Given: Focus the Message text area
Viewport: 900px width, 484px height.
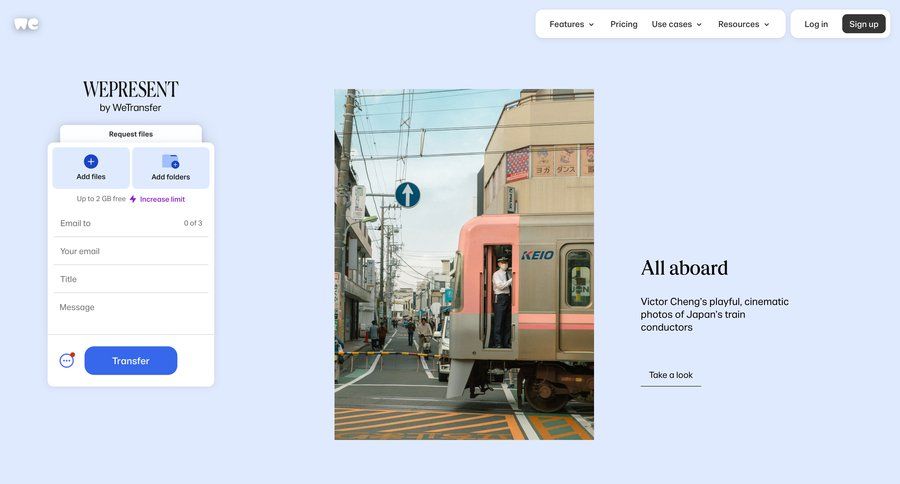Looking at the screenshot, I should pos(131,313).
